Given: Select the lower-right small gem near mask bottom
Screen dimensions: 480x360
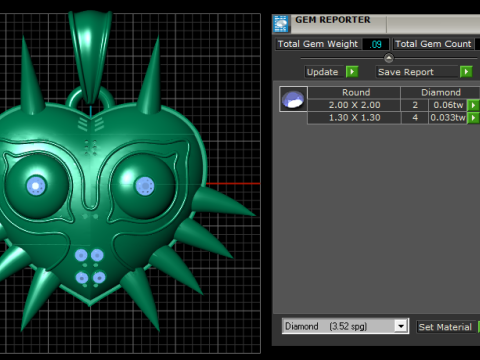Looking at the screenshot, I should coord(99,277).
